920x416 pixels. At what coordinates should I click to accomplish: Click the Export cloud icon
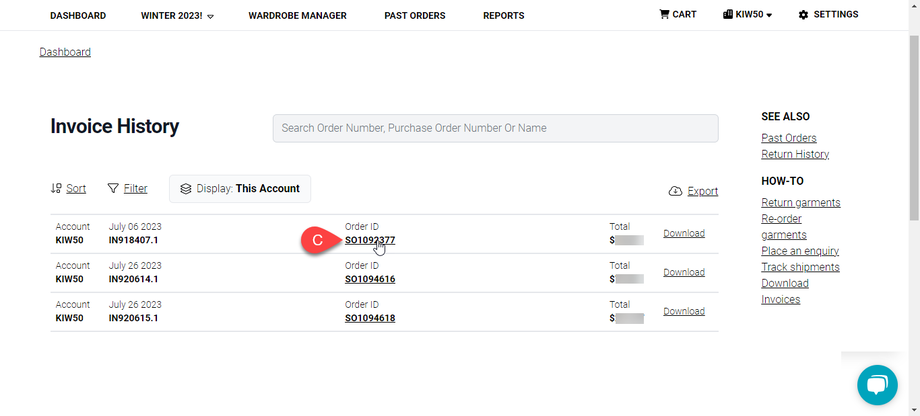point(675,191)
